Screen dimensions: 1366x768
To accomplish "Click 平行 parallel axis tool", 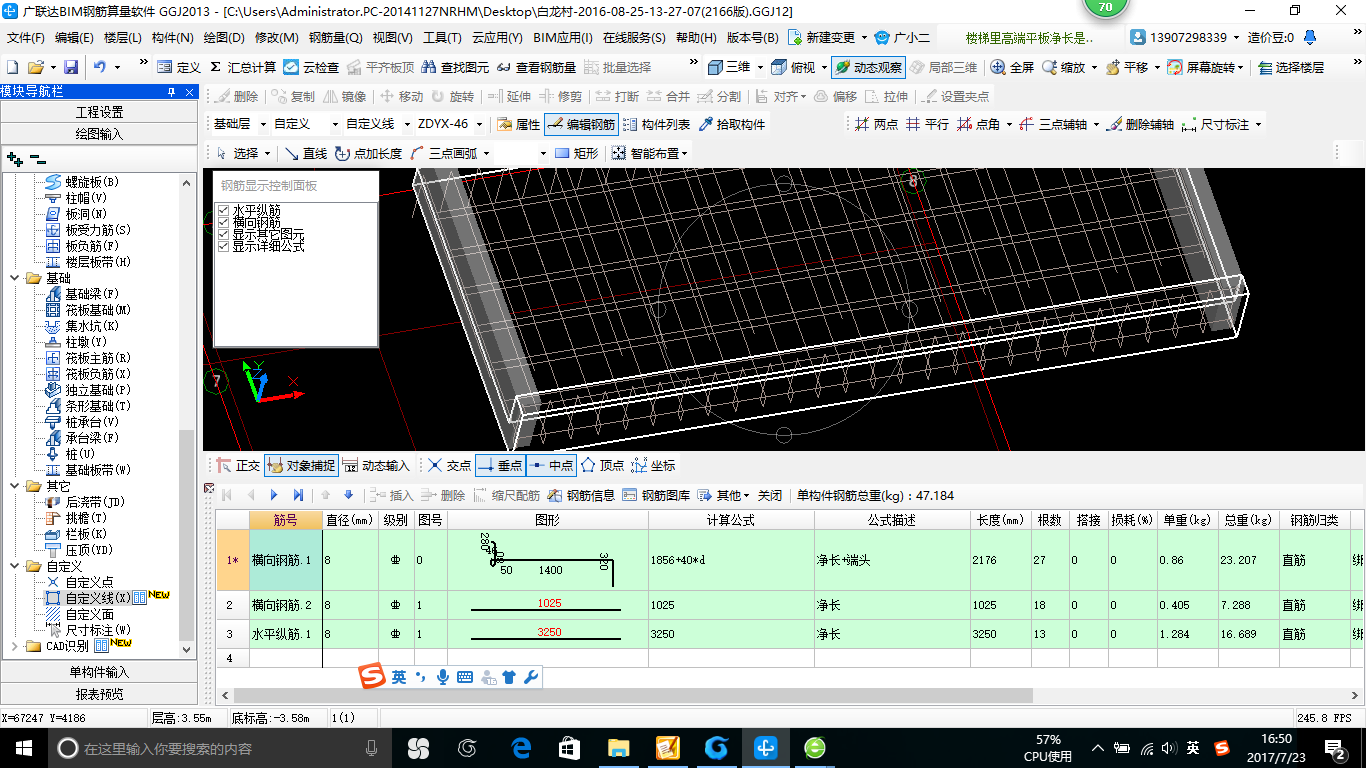I will (x=927, y=125).
